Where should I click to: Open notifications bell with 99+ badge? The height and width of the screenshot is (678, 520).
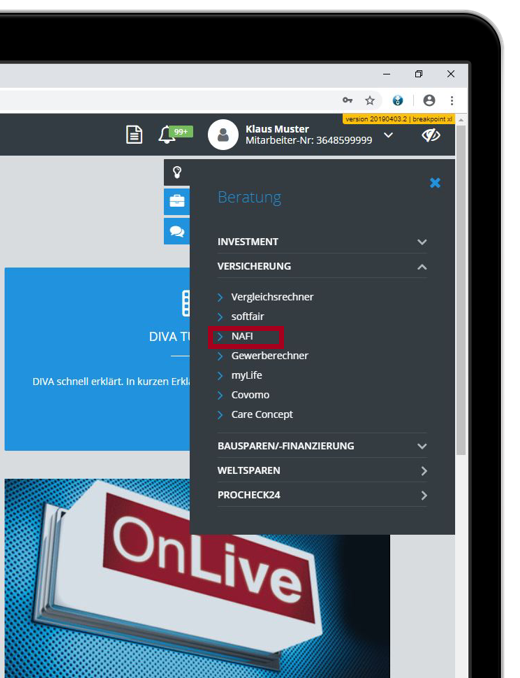point(175,134)
